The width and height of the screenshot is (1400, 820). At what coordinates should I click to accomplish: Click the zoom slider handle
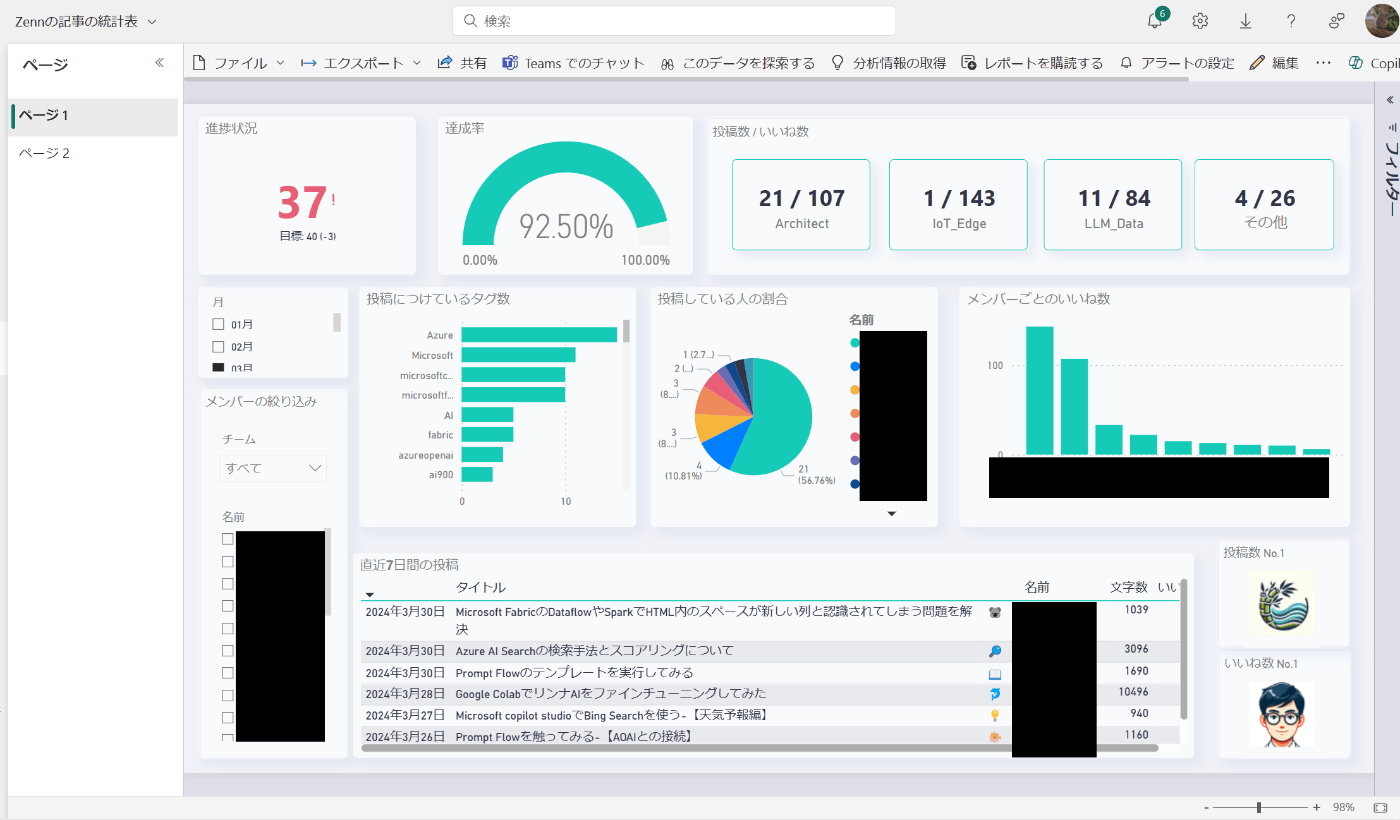click(1259, 807)
